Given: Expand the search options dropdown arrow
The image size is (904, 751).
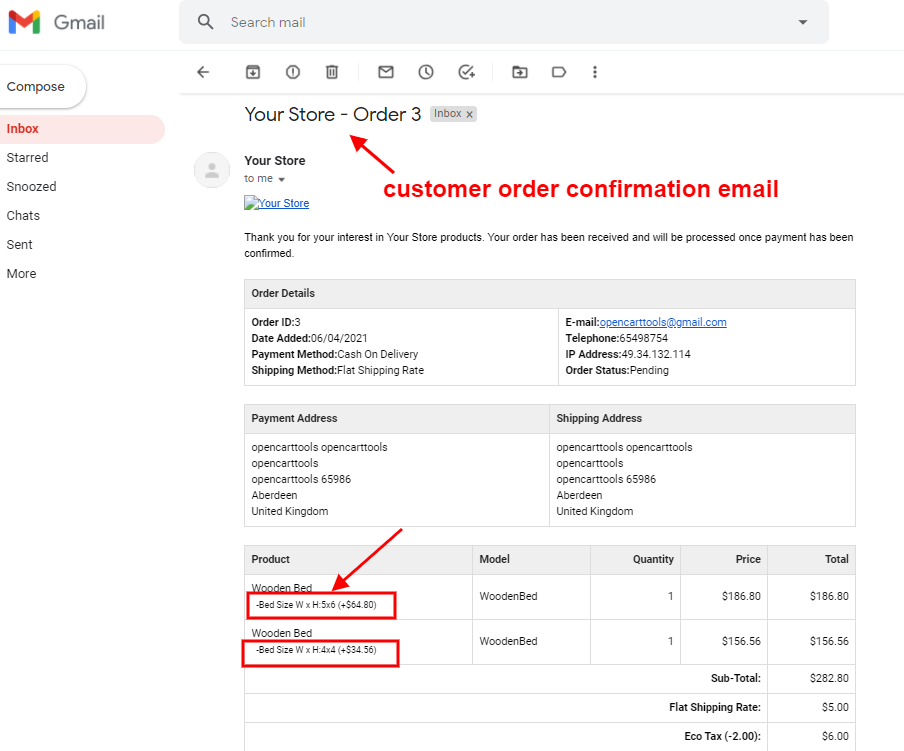Looking at the screenshot, I should tap(802, 22).
